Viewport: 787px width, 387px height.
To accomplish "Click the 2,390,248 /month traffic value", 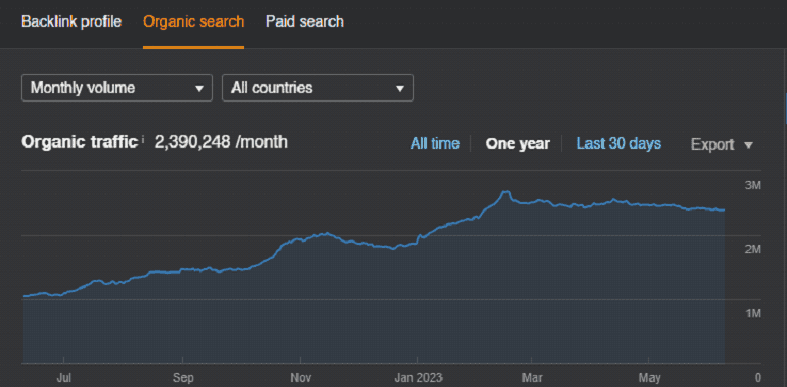I will coord(221,142).
